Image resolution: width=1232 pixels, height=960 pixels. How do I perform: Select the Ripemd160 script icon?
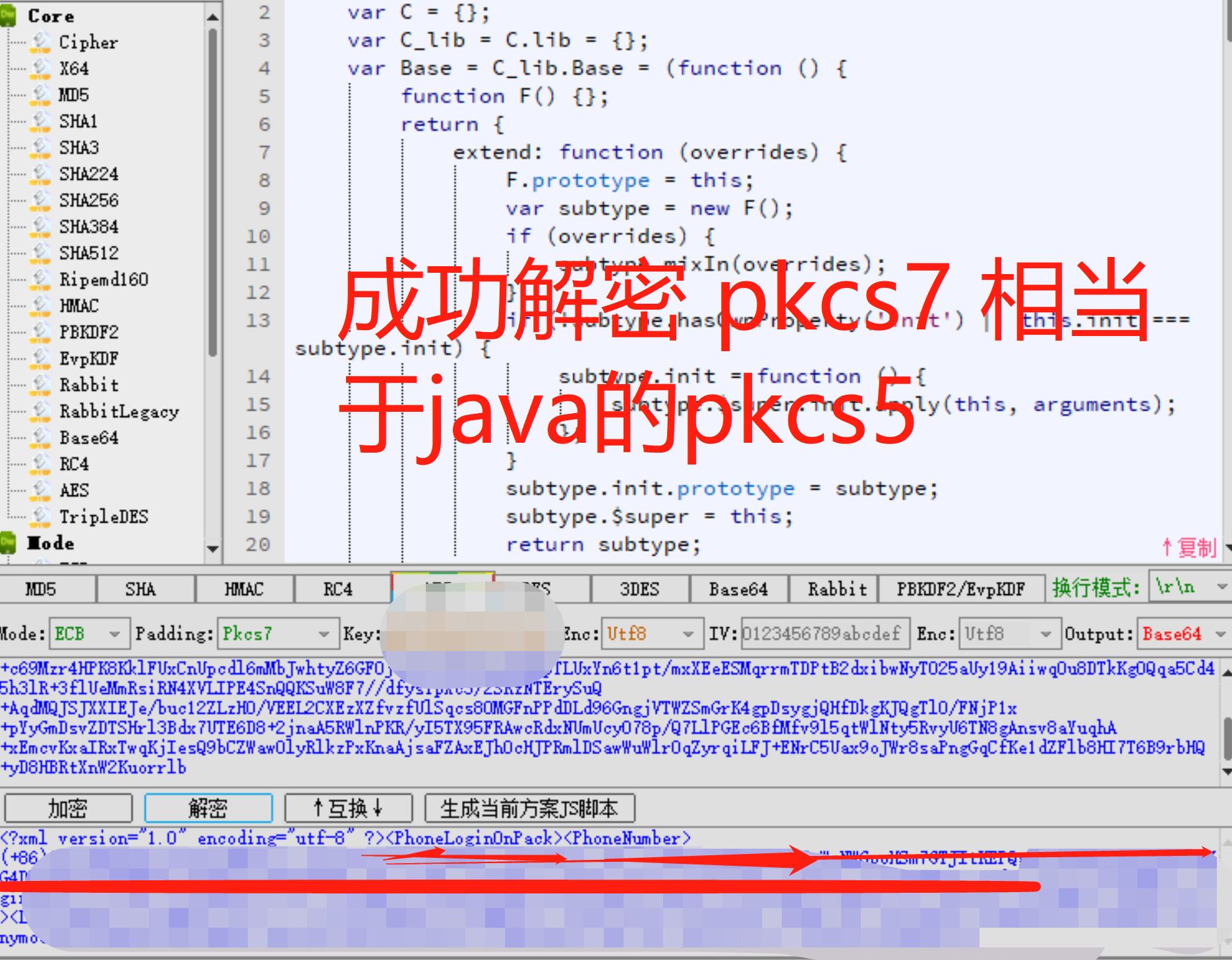point(40,279)
